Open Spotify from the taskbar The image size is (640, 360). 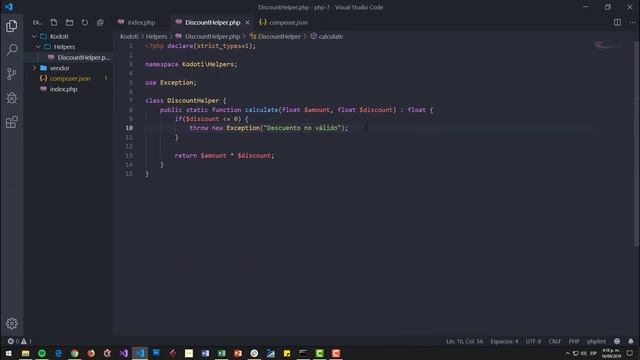coord(42,353)
